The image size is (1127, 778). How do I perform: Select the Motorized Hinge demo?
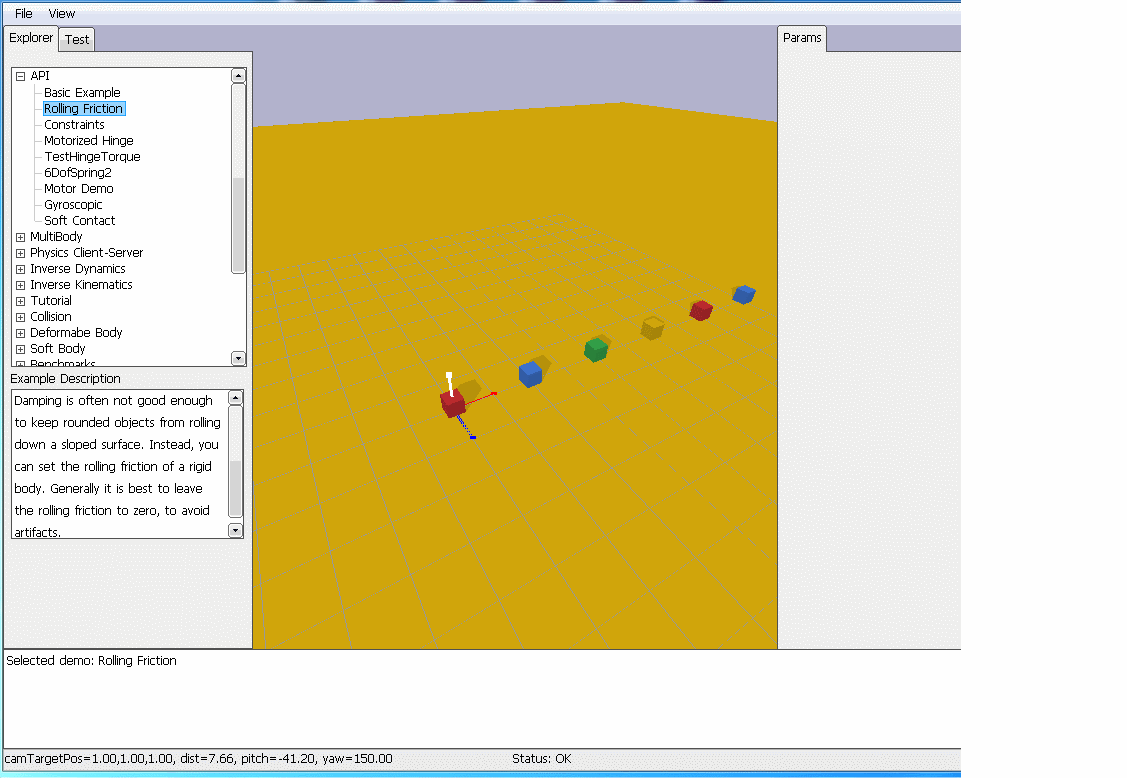point(88,141)
